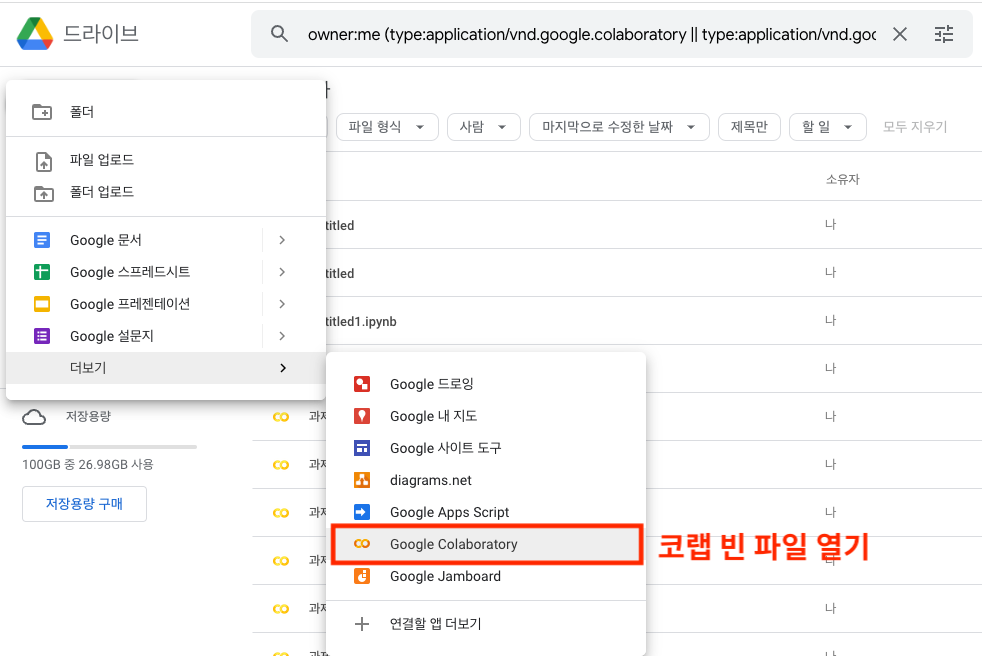Click the storage usage progress bar
This screenshot has height=656, width=982.
pyautogui.click(x=110, y=447)
